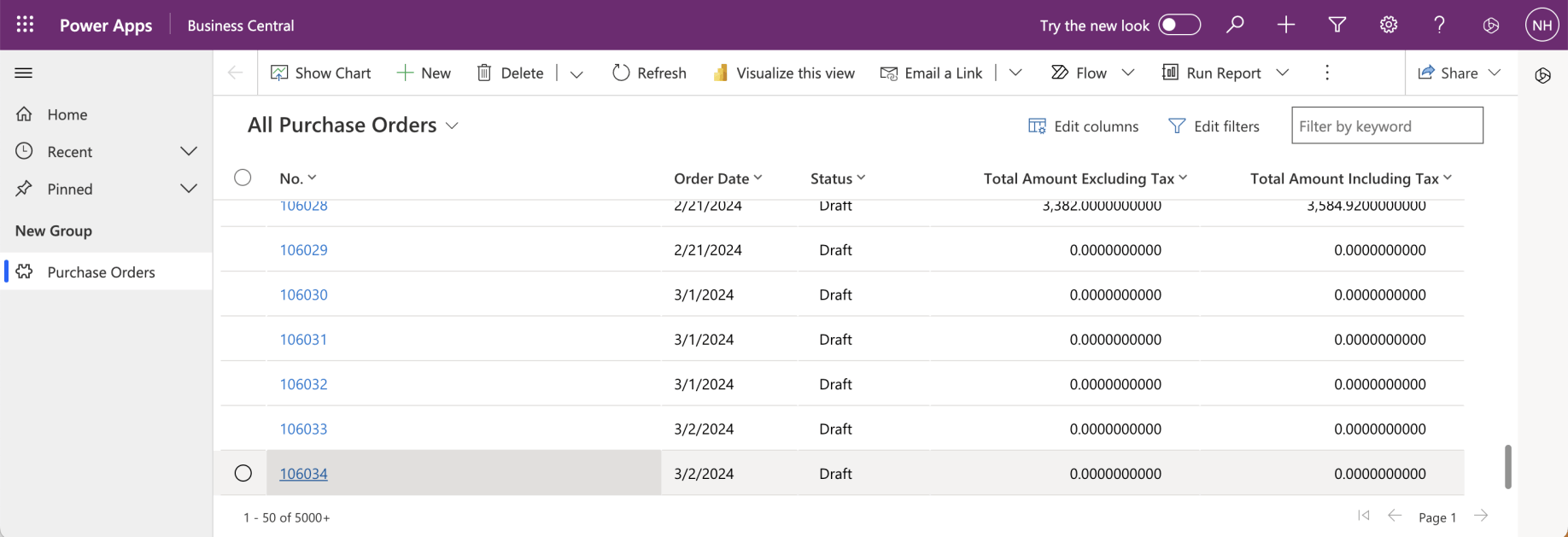
Task: Click the Help question mark icon
Action: tap(1439, 25)
